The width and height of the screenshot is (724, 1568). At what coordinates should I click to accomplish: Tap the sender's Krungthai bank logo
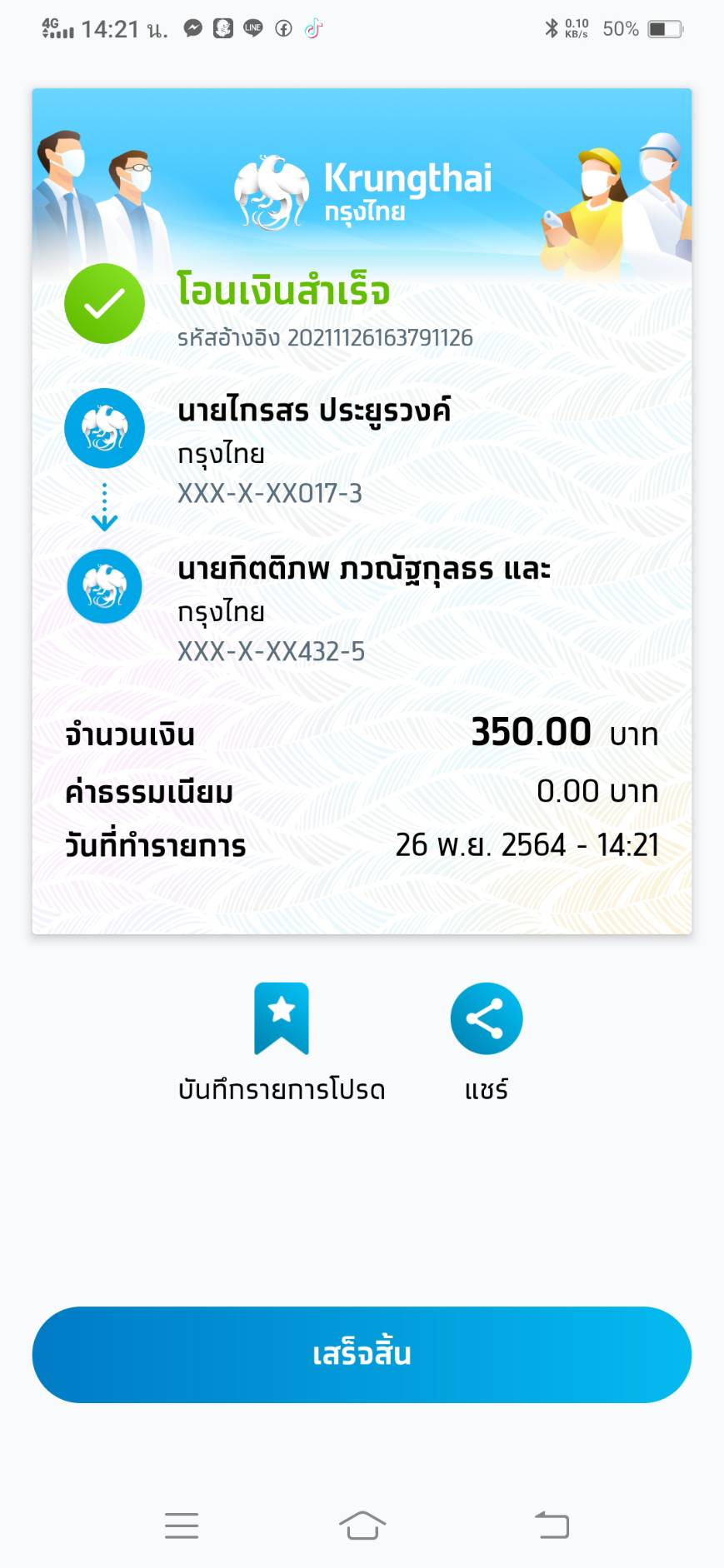(x=104, y=428)
